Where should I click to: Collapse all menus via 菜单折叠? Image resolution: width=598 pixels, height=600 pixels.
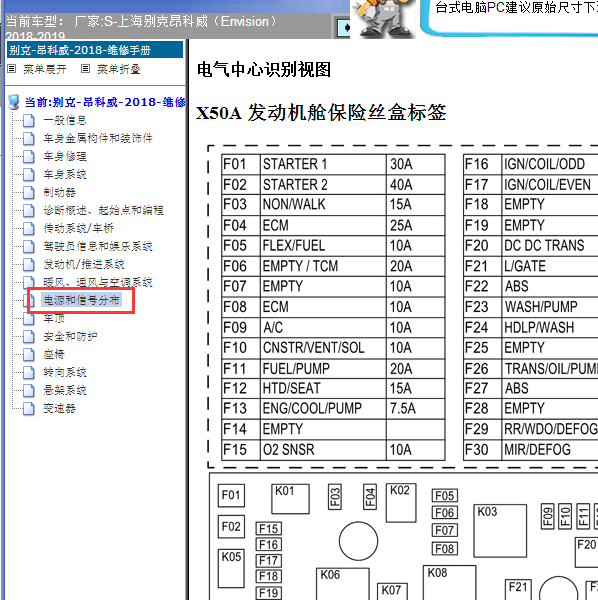pyautogui.click(x=119, y=69)
